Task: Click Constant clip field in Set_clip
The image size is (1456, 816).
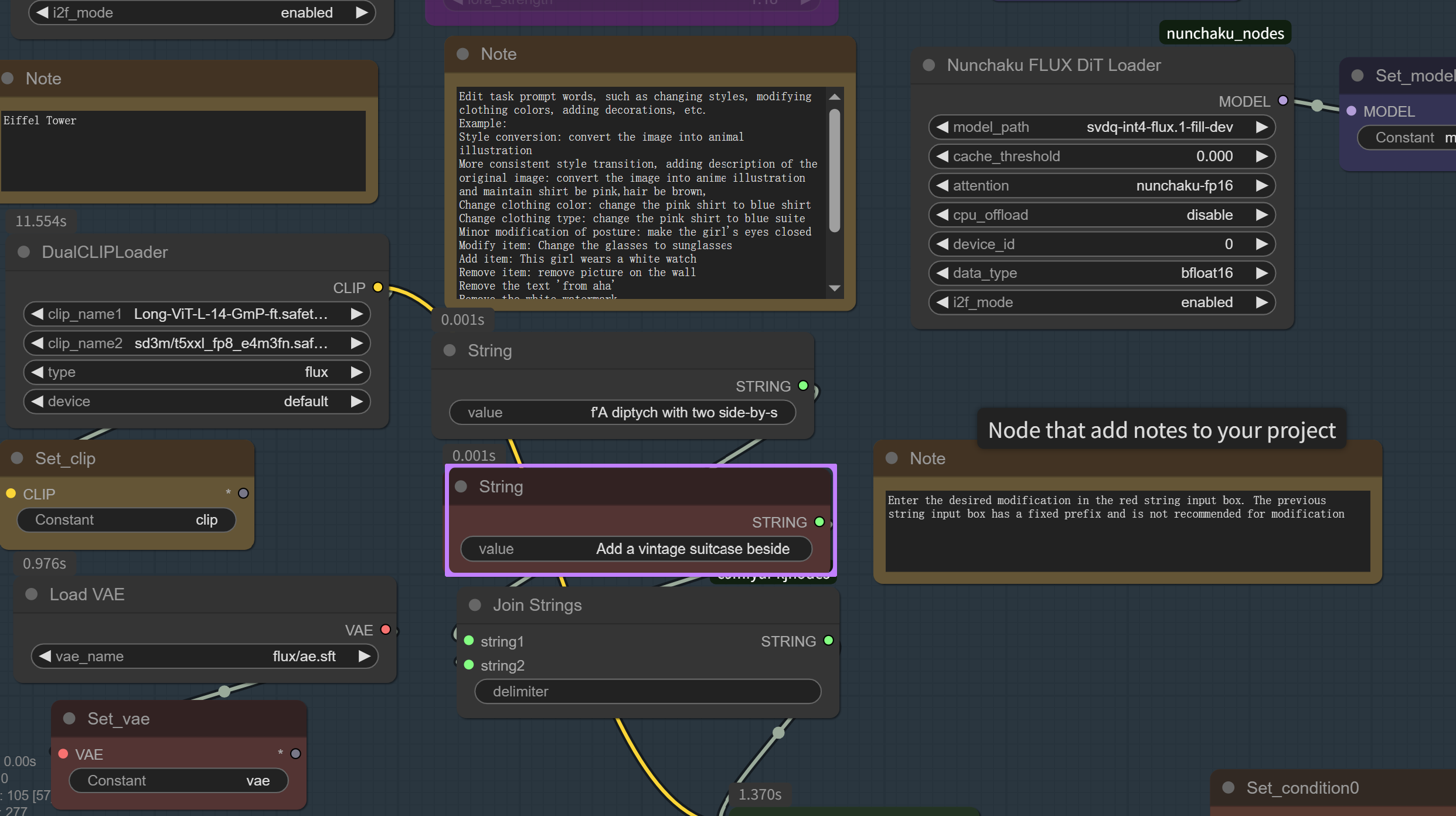Action: coord(127,520)
